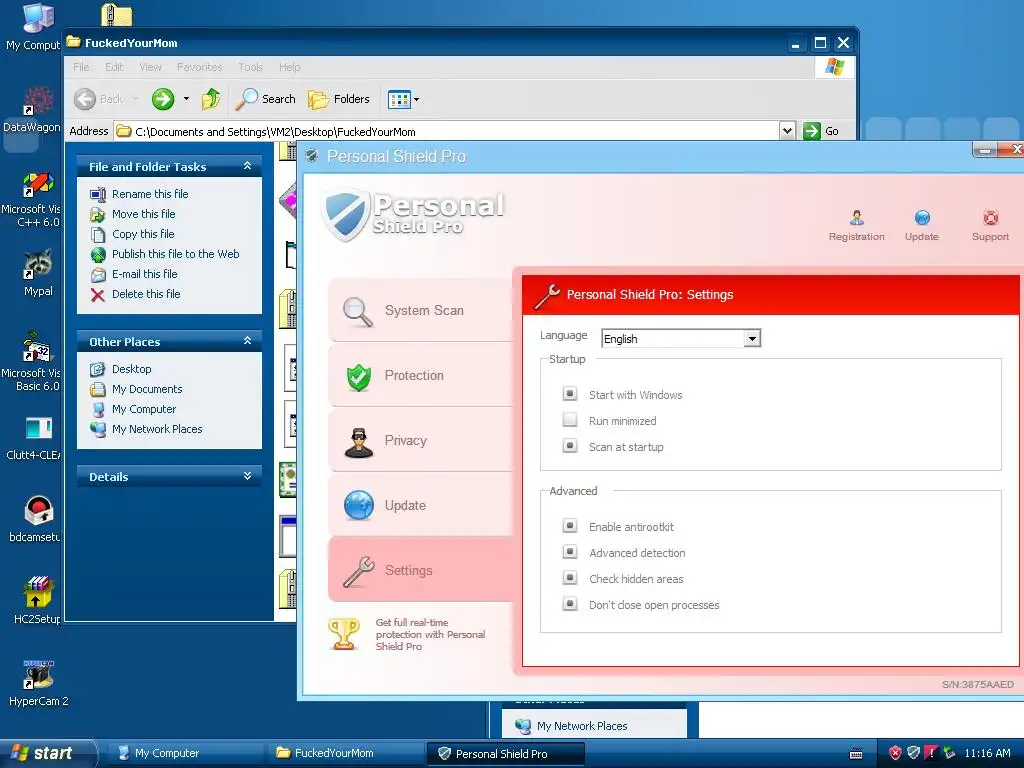Image resolution: width=1024 pixels, height=768 pixels.
Task: Open the Help menu in Explorer
Action: tap(289, 67)
